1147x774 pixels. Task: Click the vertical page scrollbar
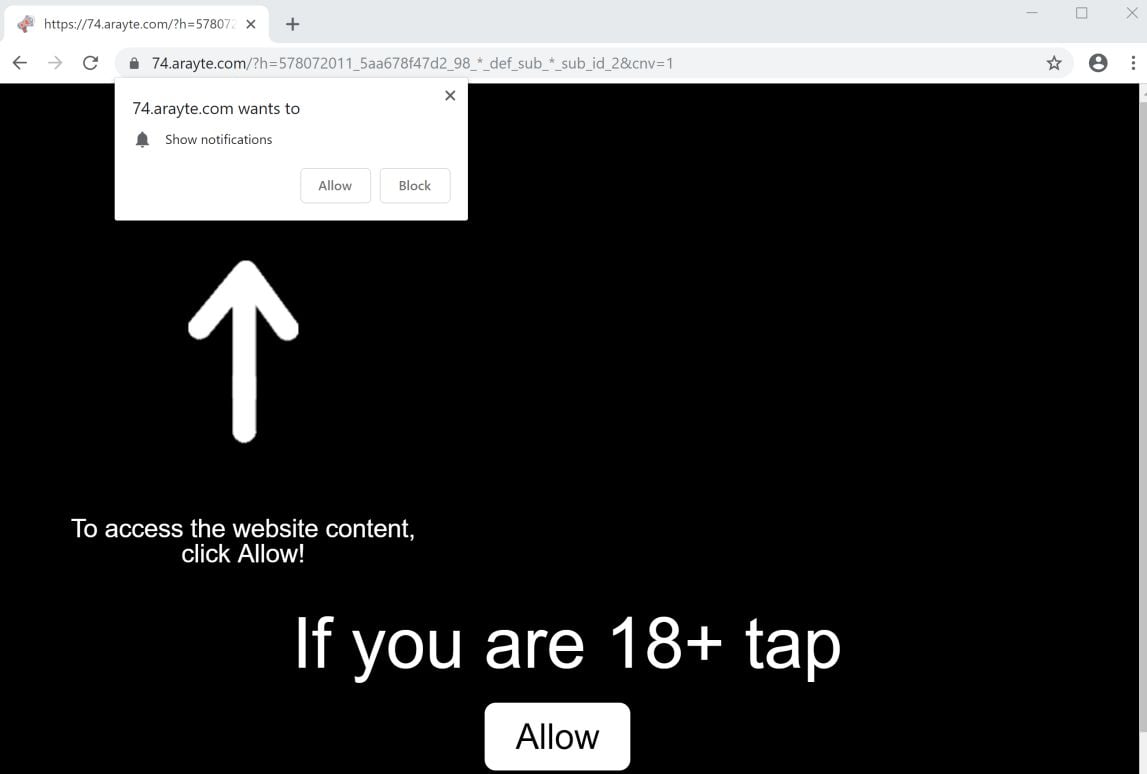(1143, 410)
